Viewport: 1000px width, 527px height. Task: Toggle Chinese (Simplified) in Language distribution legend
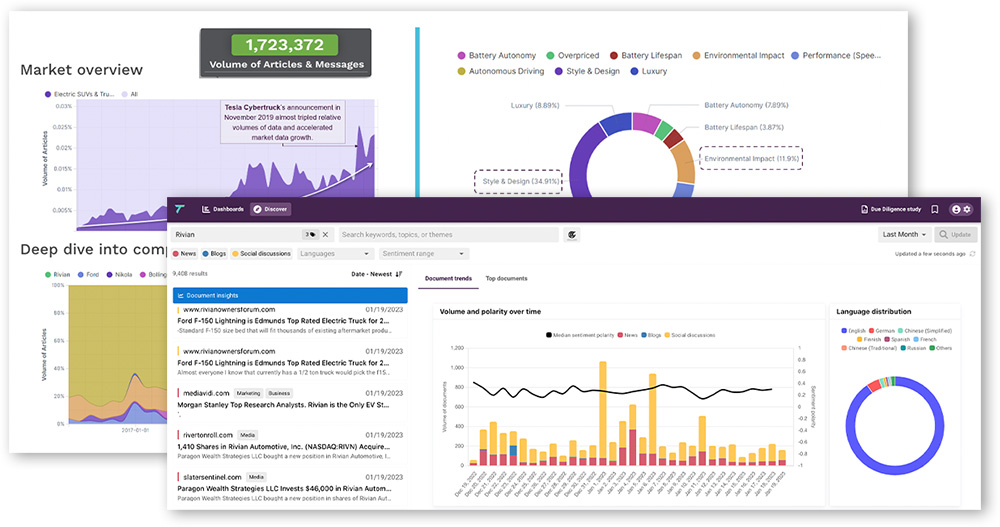pyautogui.click(x=925, y=330)
